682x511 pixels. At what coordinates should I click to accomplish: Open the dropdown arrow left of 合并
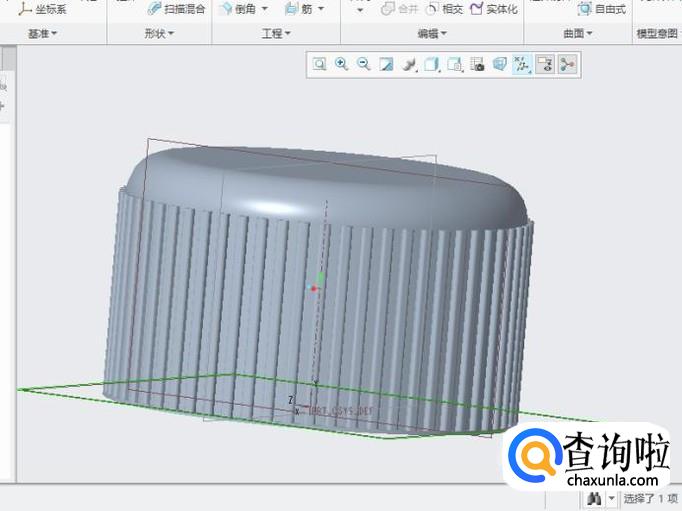click(x=360, y=10)
